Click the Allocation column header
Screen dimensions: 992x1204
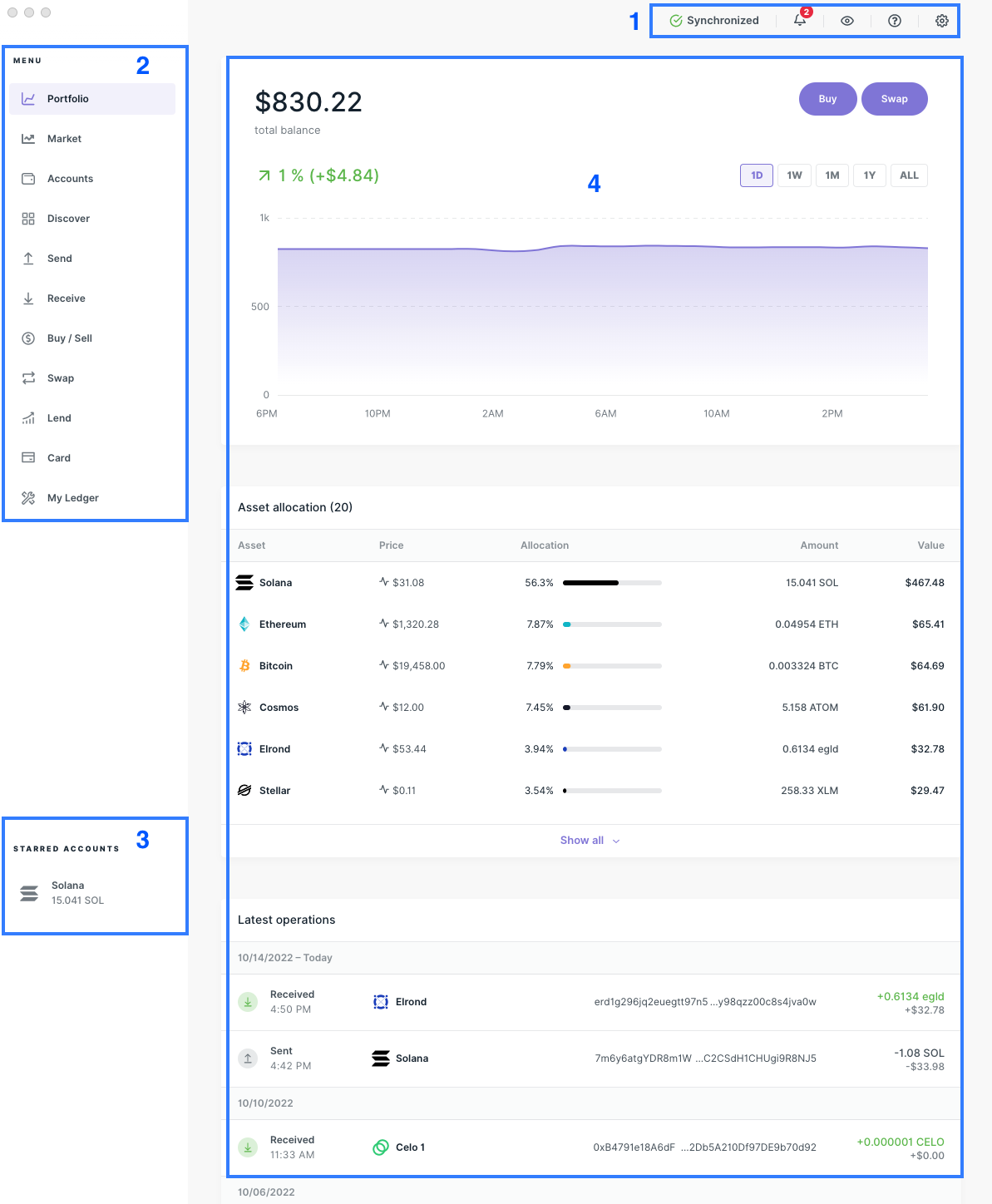(x=545, y=545)
